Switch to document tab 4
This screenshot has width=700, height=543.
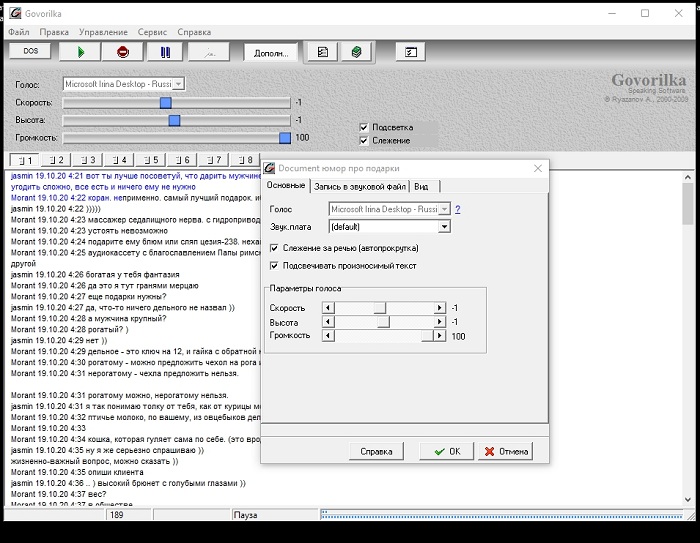119,160
